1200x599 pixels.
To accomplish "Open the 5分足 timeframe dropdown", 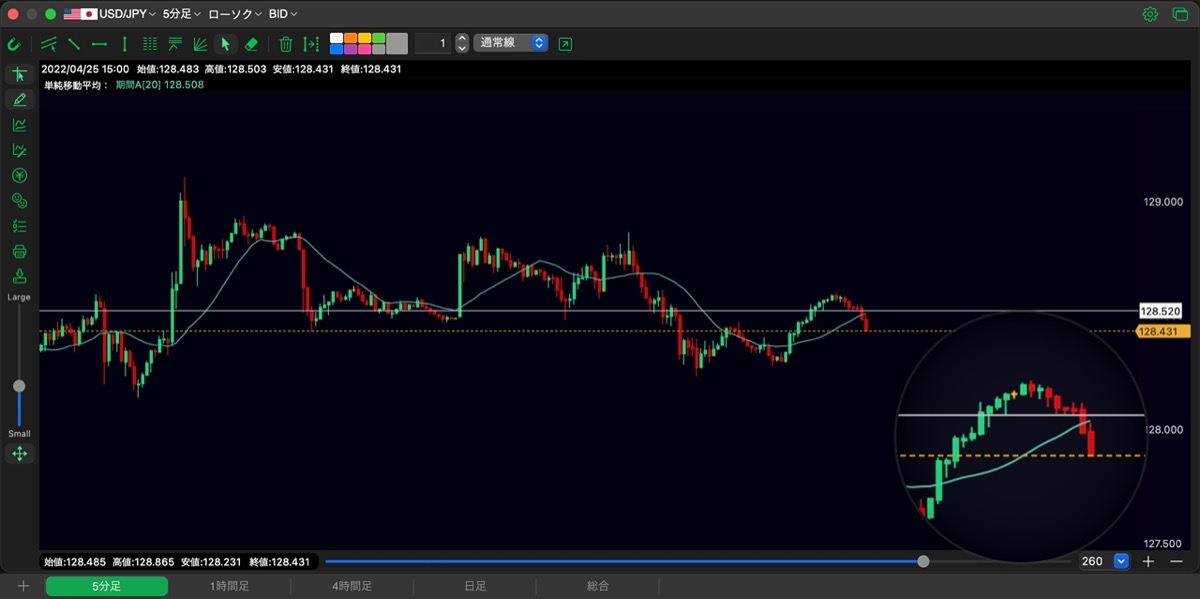I will coord(181,14).
